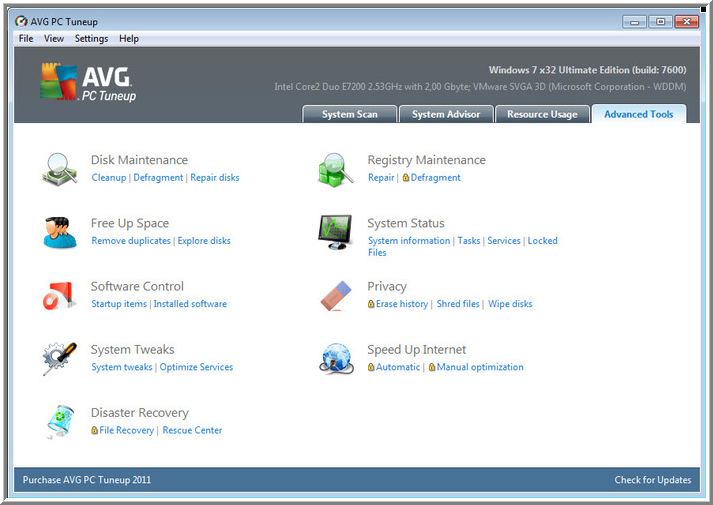Click the AVG PC Tuneup logo
The height and width of the screenshot is (505, 713).
[88, 82]
